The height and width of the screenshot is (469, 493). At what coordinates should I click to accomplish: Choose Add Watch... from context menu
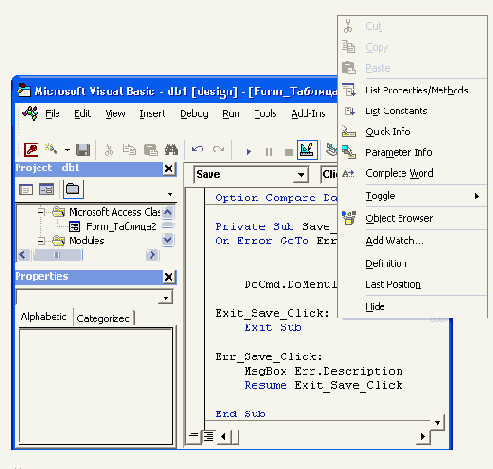tap(412, 241)
